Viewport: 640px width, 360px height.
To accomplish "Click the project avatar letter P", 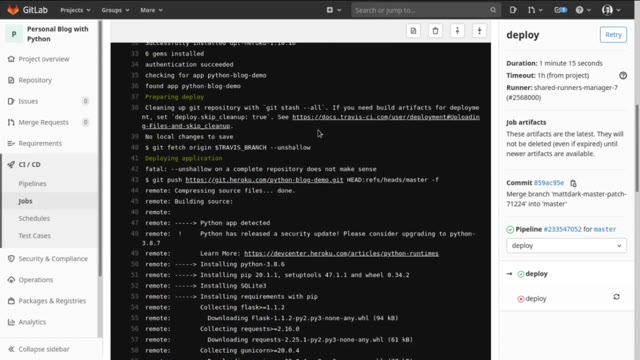I will [x=14, y=34].
